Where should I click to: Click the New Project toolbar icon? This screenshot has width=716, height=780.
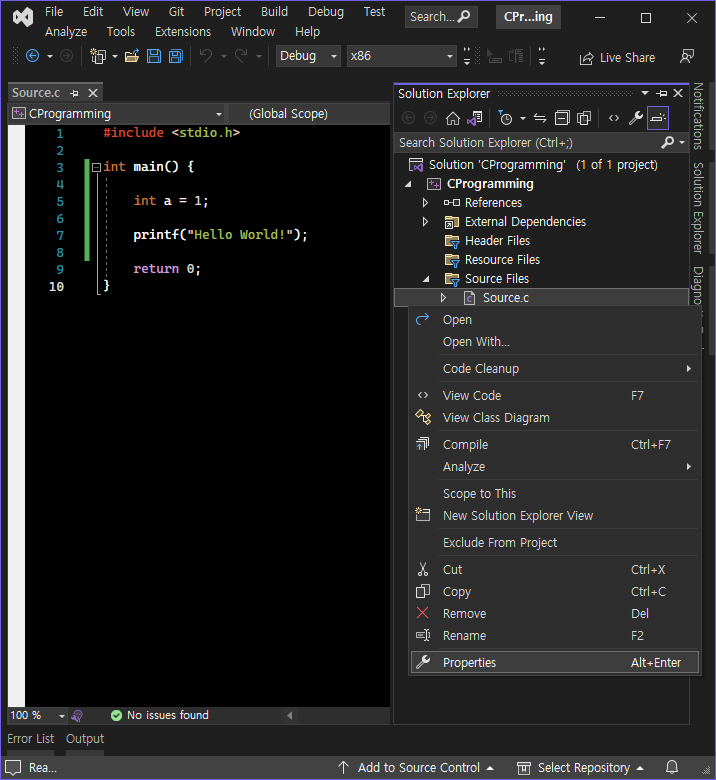click(98, 56)
